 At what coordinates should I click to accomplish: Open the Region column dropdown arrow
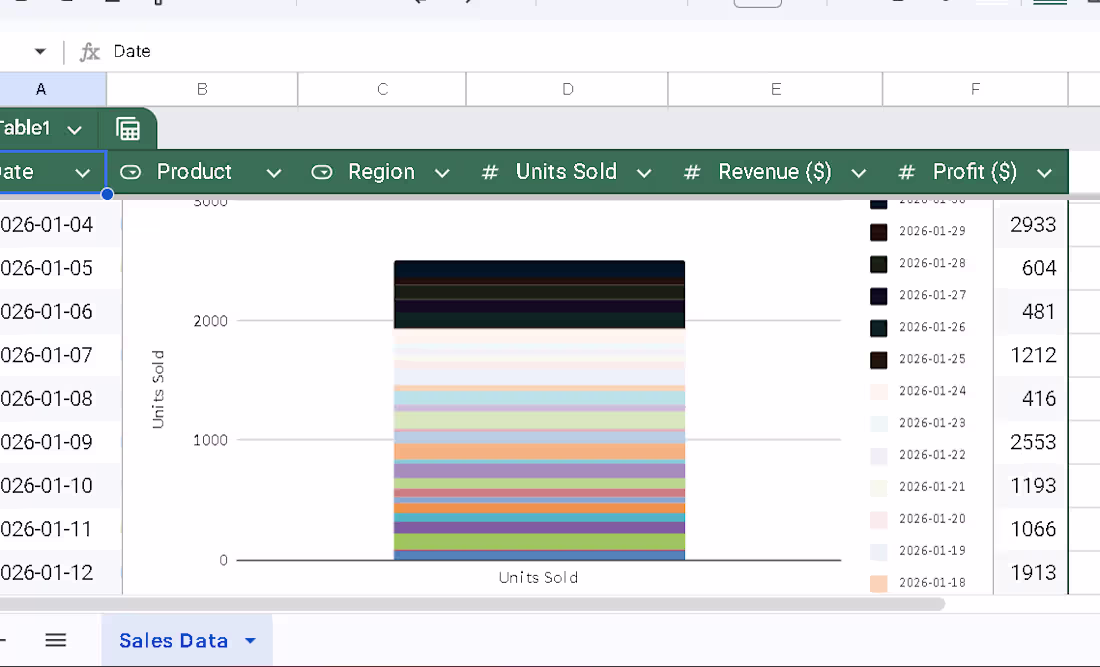click(x=442, y=173)
